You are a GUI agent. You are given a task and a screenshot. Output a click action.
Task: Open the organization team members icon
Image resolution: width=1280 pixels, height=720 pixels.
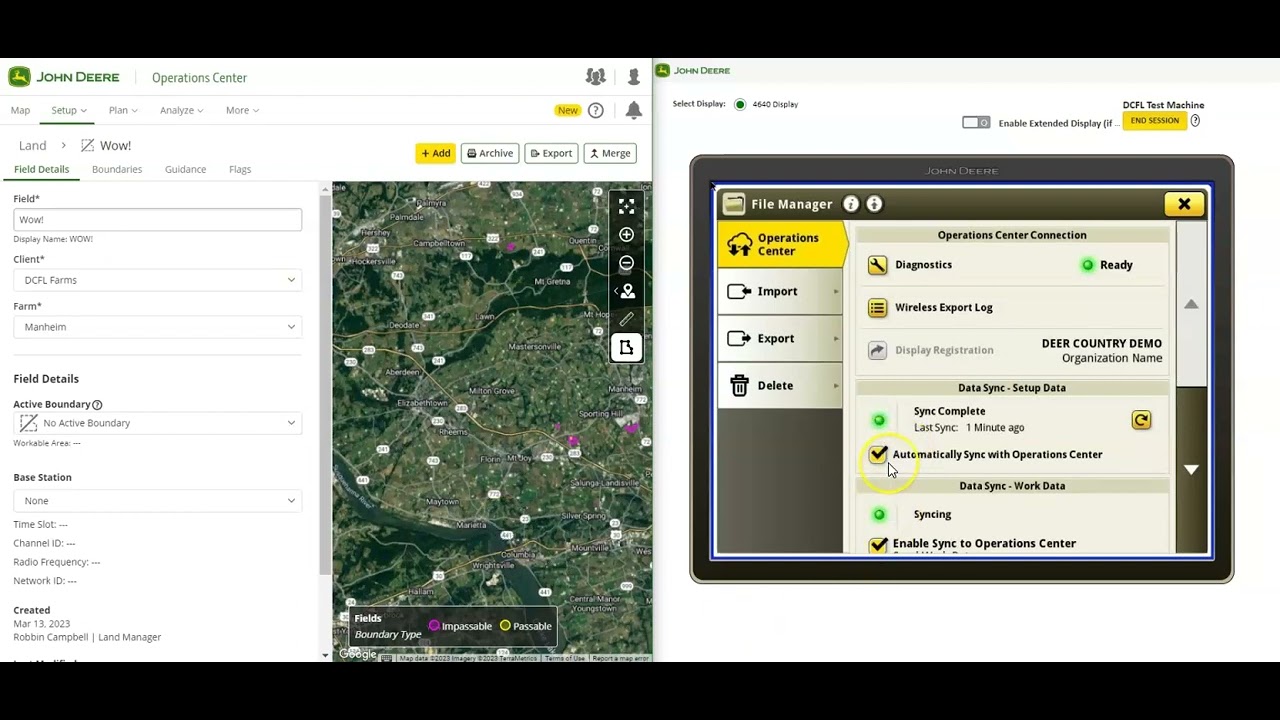(x=596, y=77)
